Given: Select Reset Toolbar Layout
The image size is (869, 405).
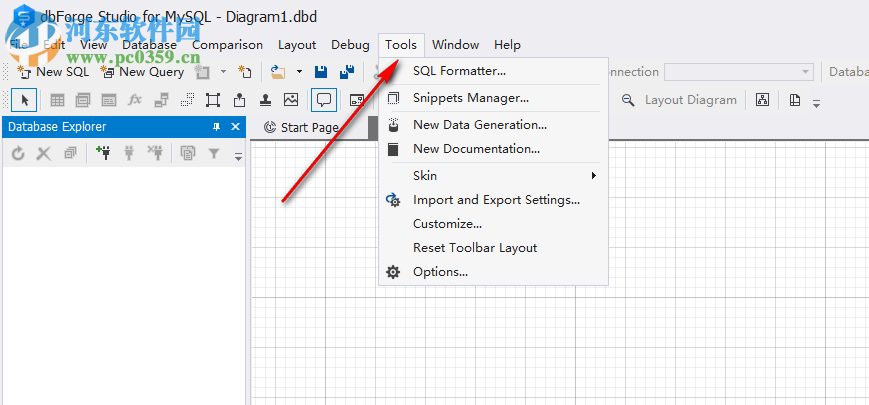Looking at the screenshot, I should (494, 248).
